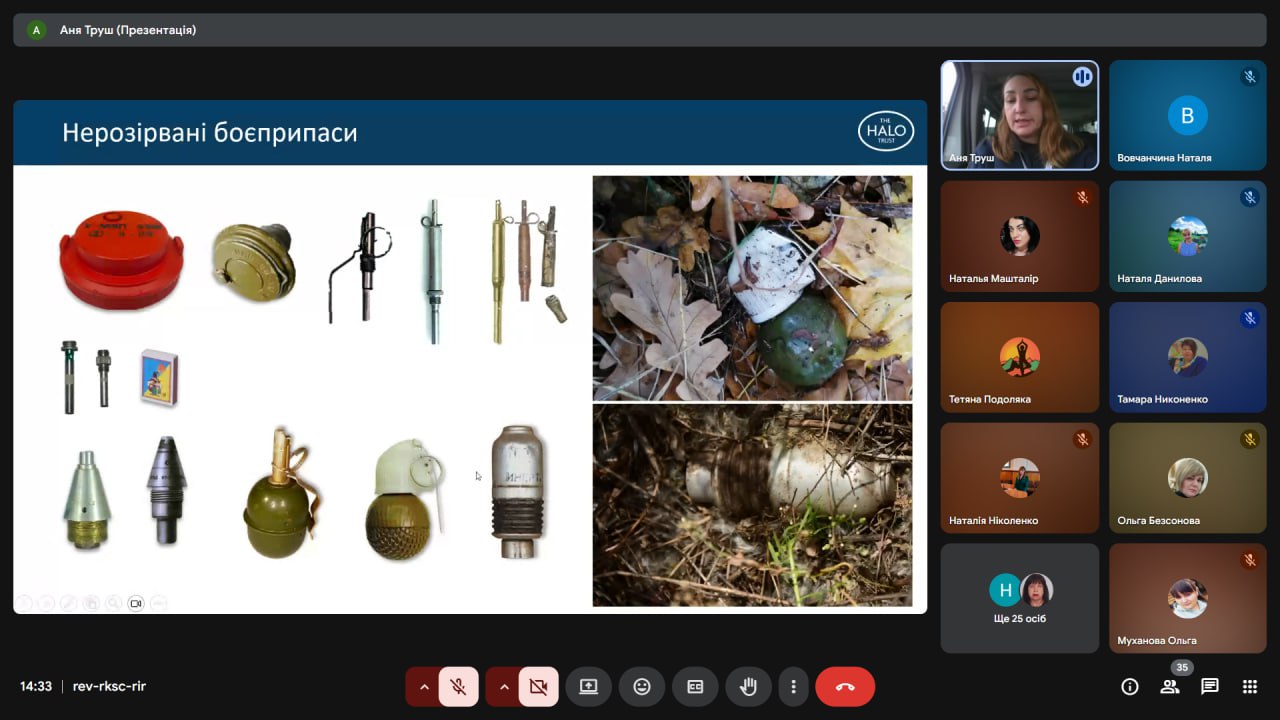Raise hand using the hand icon

click(748, 687)
